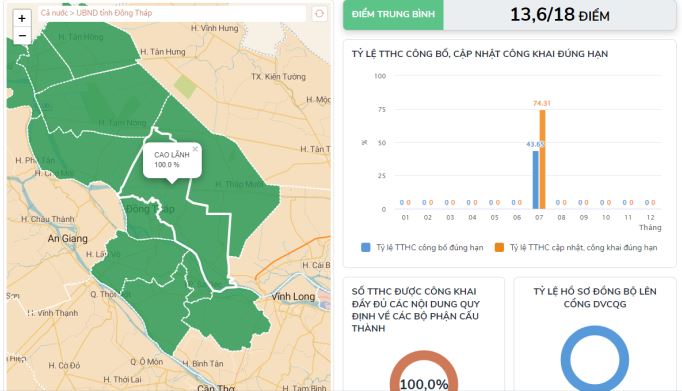This screenshot has height=391, width=682.
Task: Toggle blue legend Tỷ lệ TTHC công bố đúng hạn
Action: click(422, 247)
